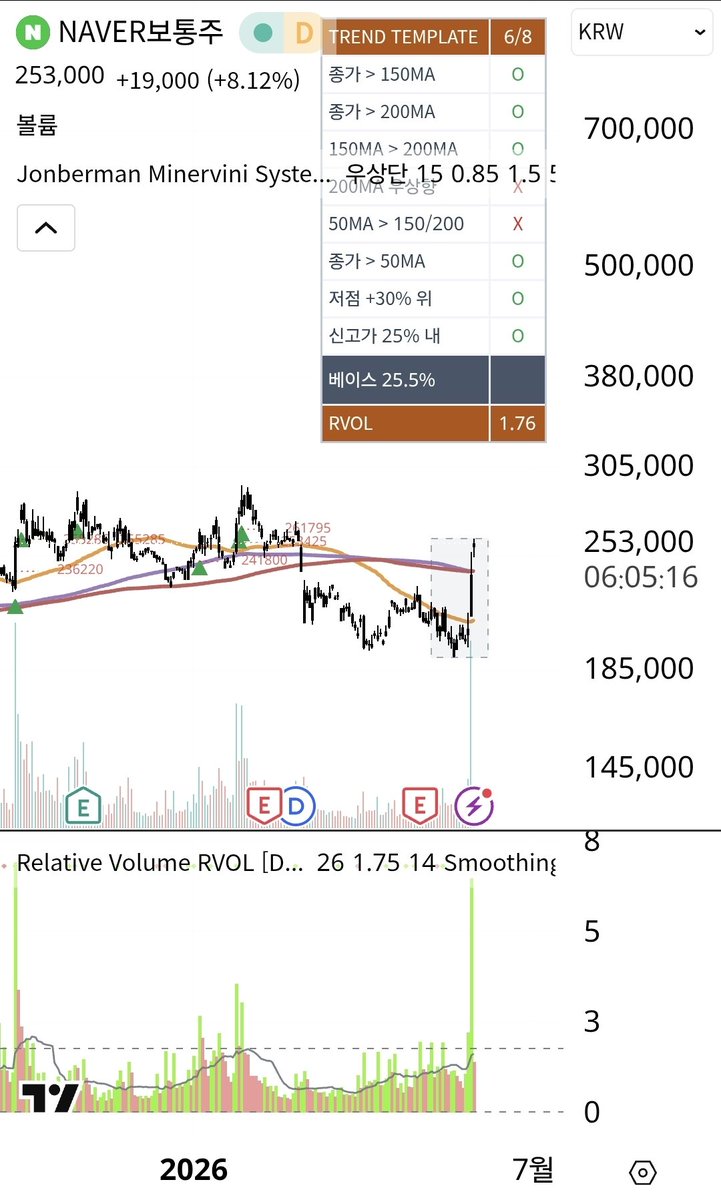Tap the 700,000 price axis label
The height and width of the screenshot is (1200, 721).
(639, 128)
